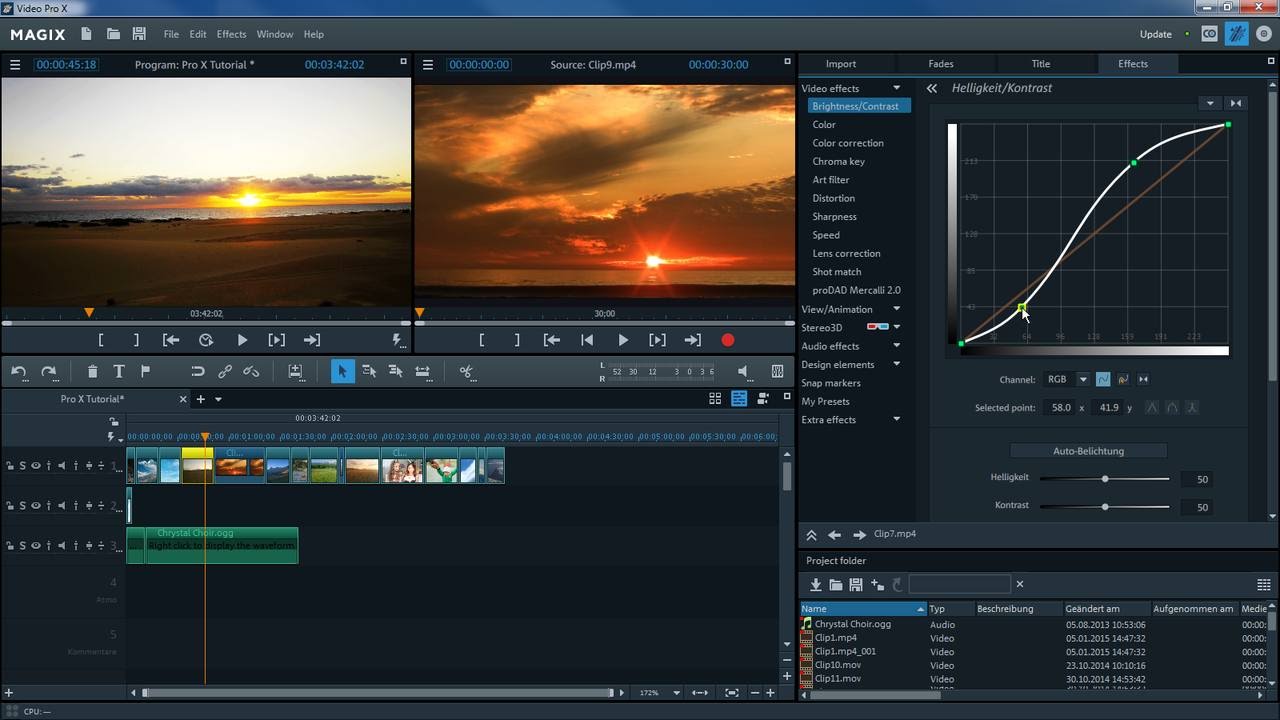This screenshot has height=720, width=1280.
Task: Click the Undo arrow icon
Action: pyautogui.click(x=20, y=371)
